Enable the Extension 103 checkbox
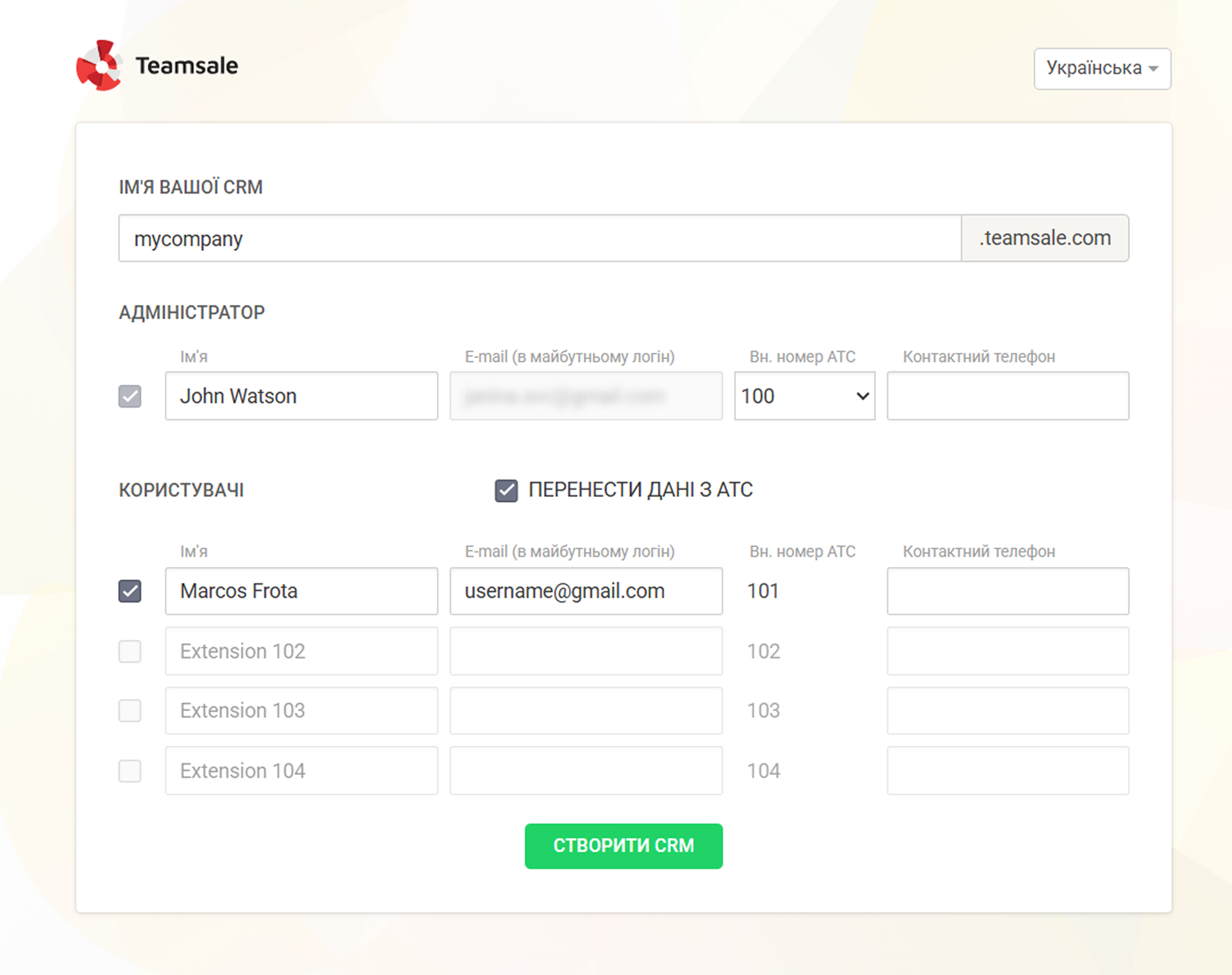The height and width of the screenshot is (975, 1232). point(130,711)
